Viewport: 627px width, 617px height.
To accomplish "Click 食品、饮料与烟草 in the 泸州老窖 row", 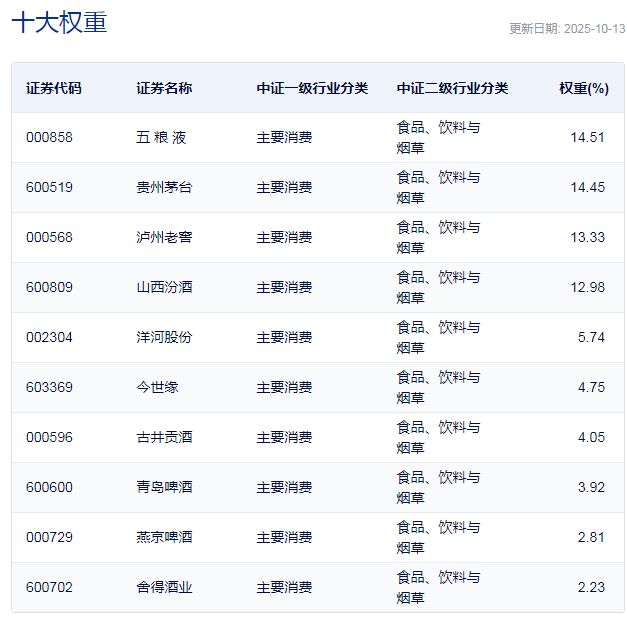I will (x=438, y=238).
